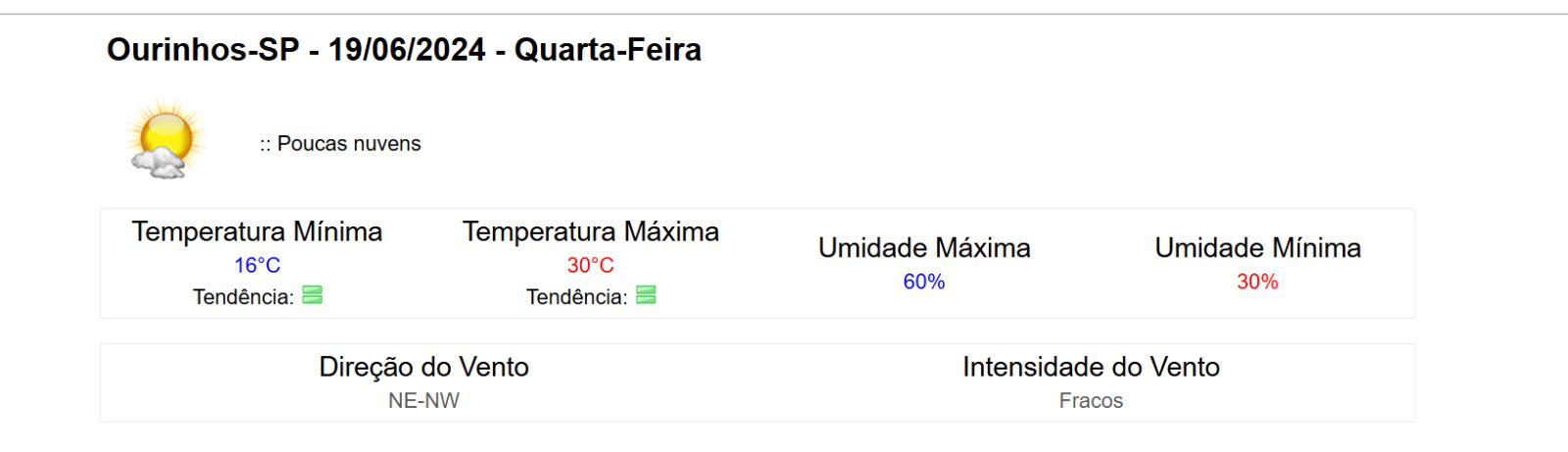The height and width of the screenshot is (452, 1568).
Task: Click the Fracos wind intensity value
Action: click(x=1091, y=400)
